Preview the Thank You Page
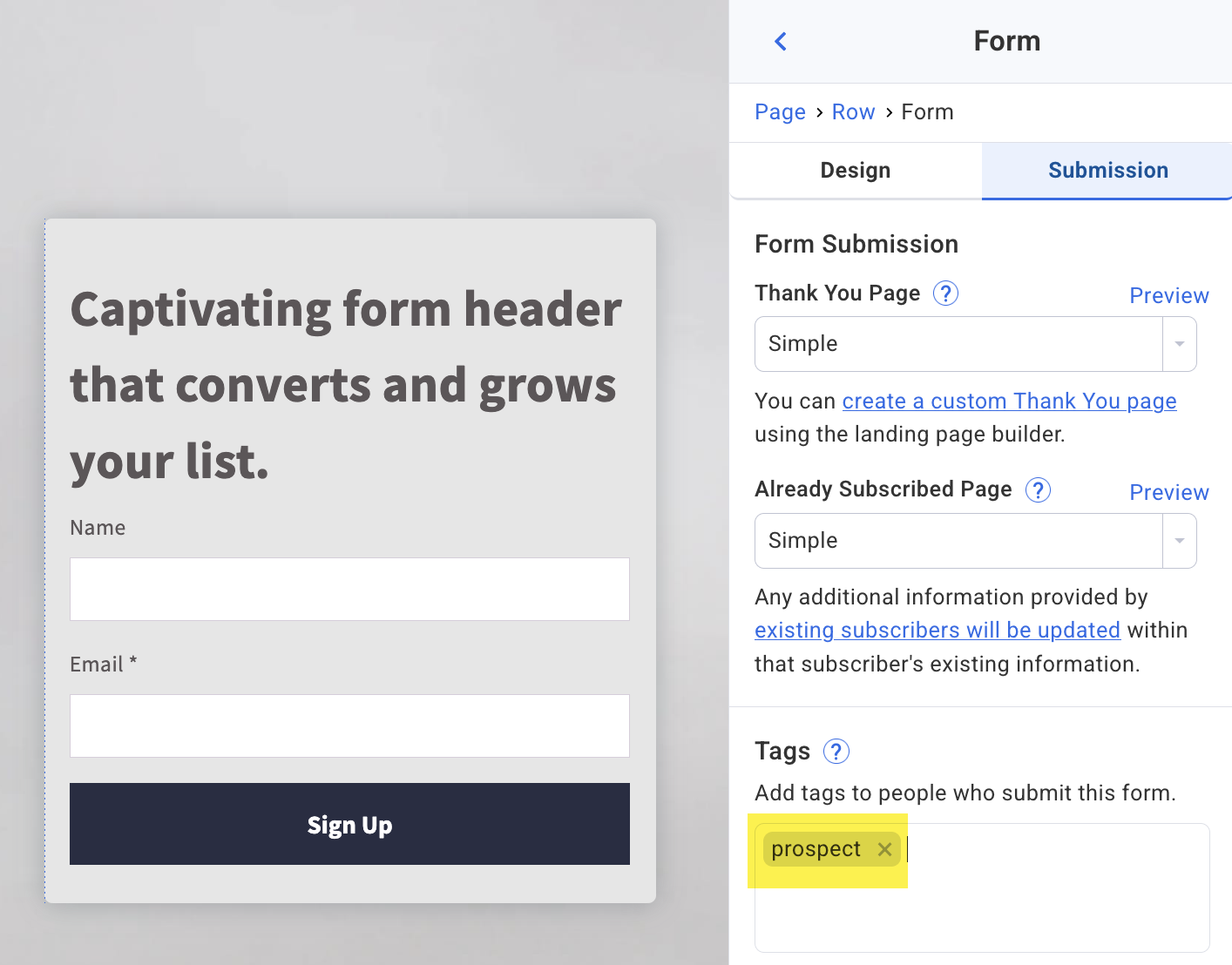 click(x=1169, y=295)
